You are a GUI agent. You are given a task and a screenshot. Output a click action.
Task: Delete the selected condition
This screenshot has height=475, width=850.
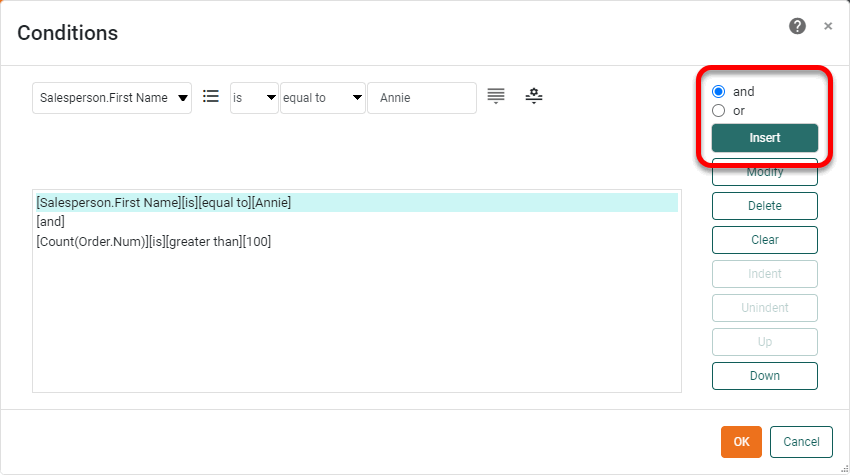764,206
